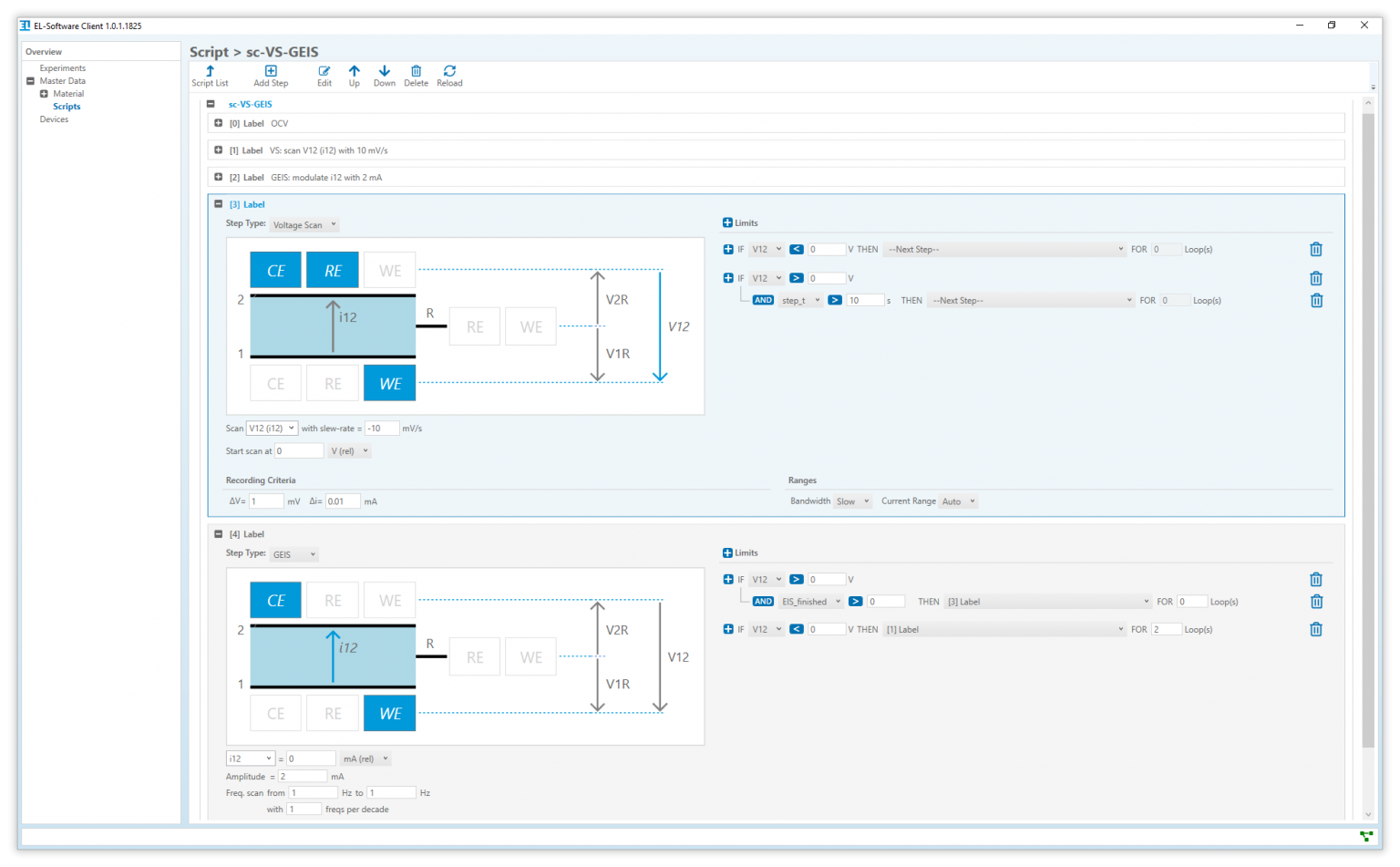Viewport: 1400px width, 867px height.
Task: Click the Reload icon
Action: coord(449,71)
